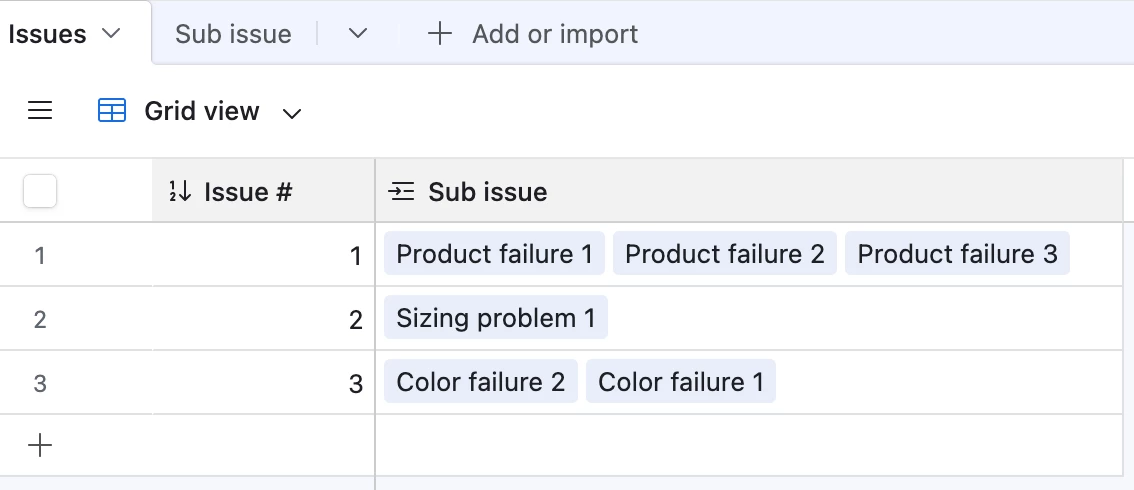Image resolution: width=1134 pixels, height=490 pixels.
Task: Open the Color failure 2 linked record
Action: (480, 382)
